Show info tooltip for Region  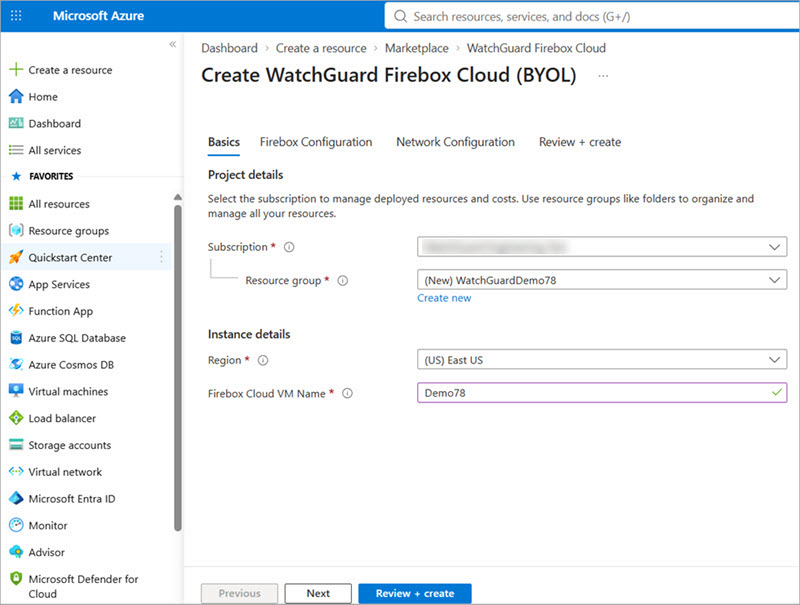point(263,360)
